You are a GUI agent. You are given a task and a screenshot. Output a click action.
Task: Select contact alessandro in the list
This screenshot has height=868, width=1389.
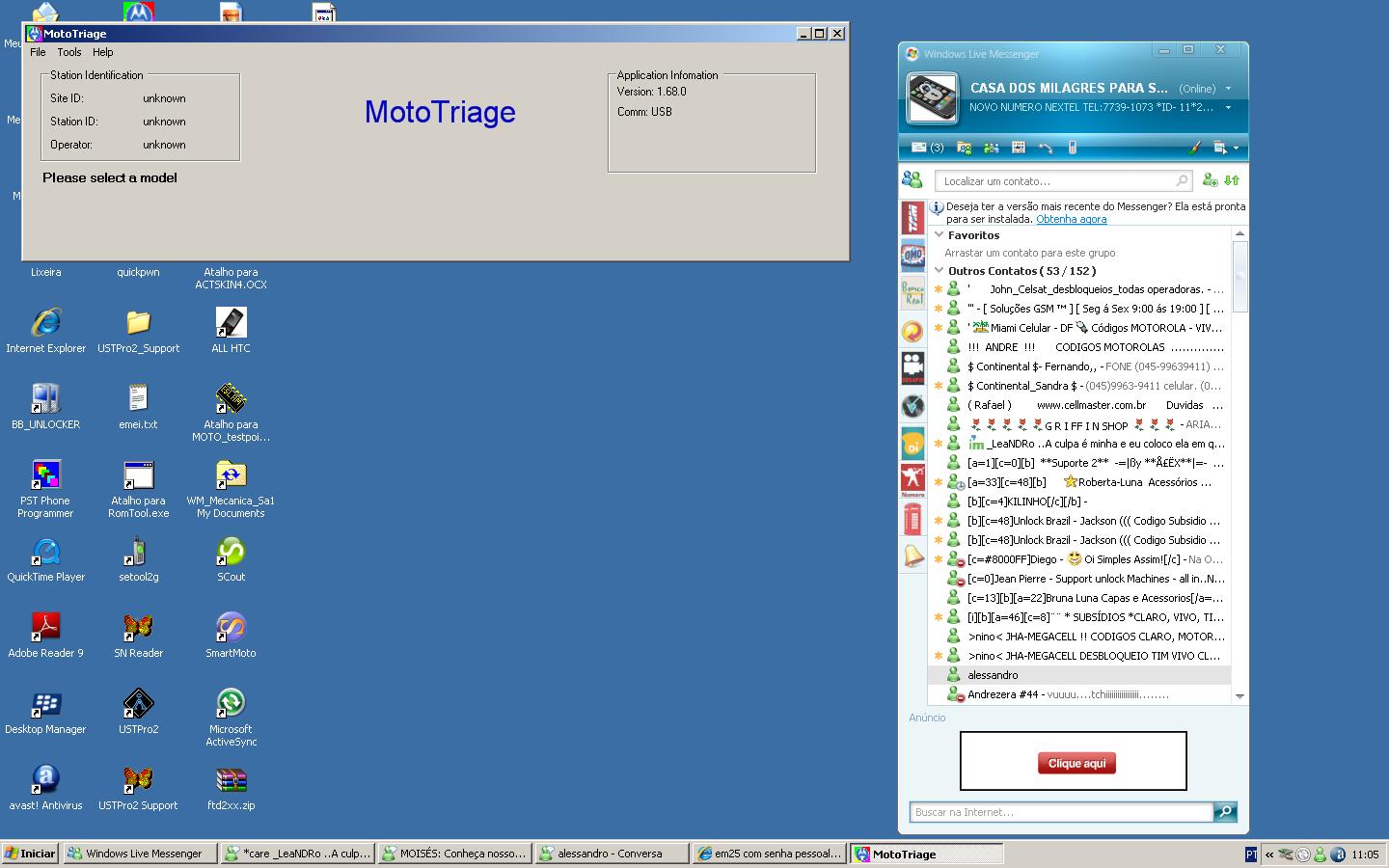pyautogui.click(x=1079, y=675)
